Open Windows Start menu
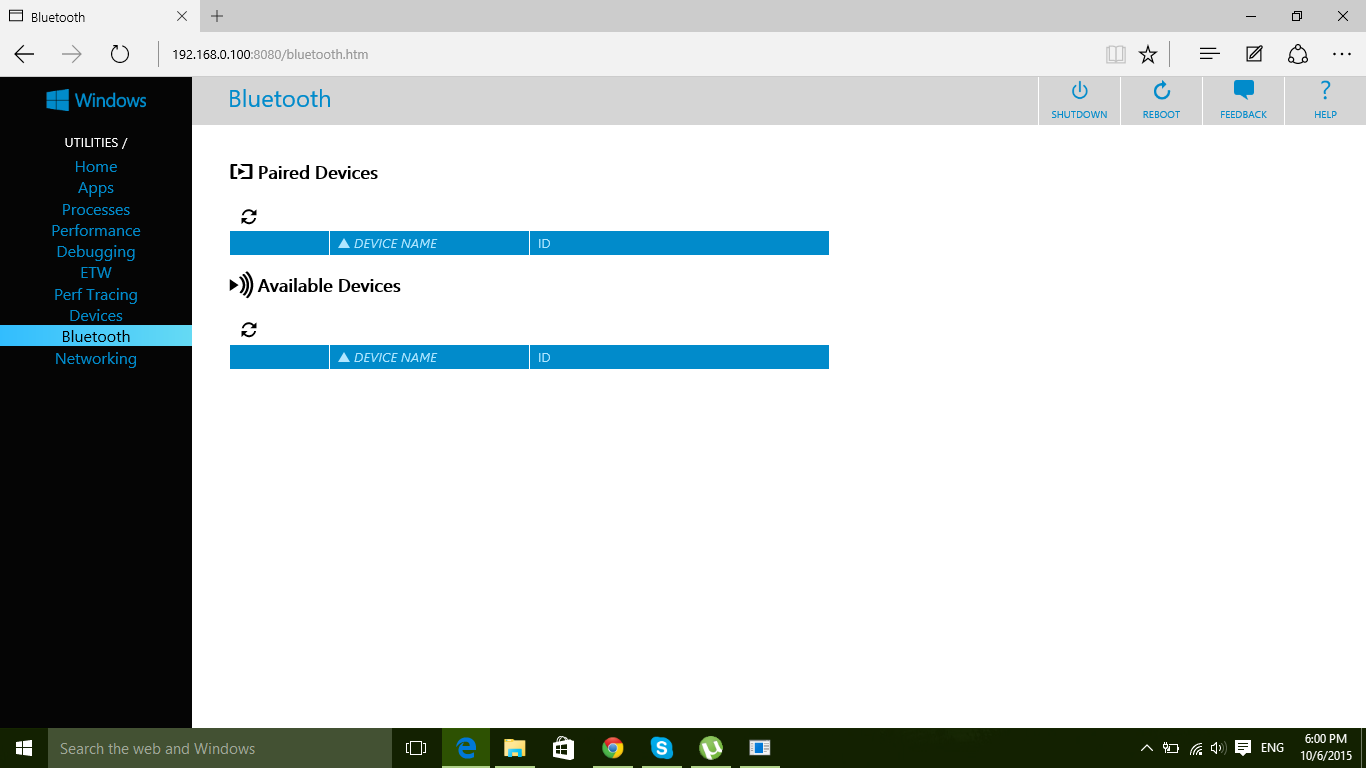This screenshot has height=768, width=1366. point(24,748)
